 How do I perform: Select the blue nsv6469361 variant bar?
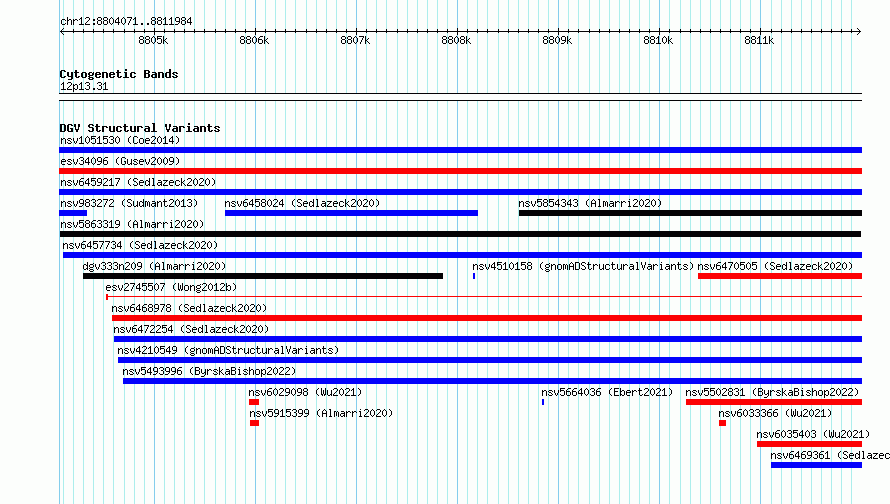[816, 465]
